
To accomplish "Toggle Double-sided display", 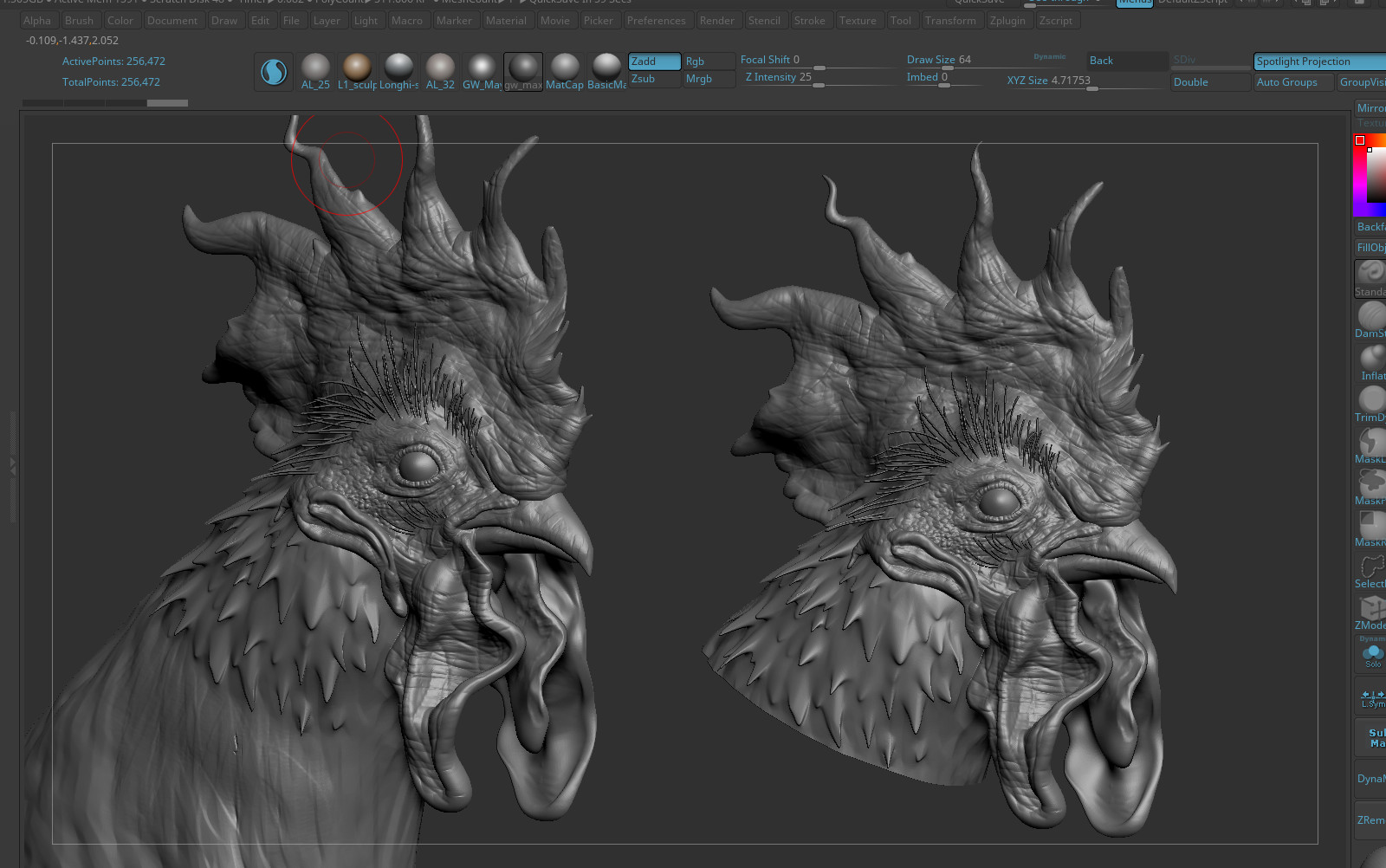I will point(1209,82).
